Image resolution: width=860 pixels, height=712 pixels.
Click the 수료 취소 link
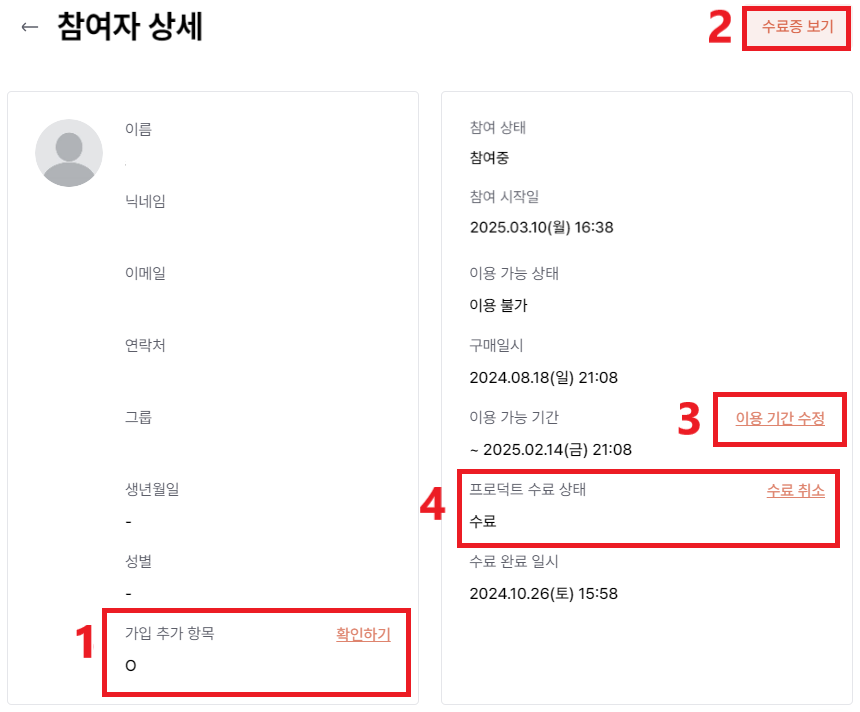coord(795,490)
